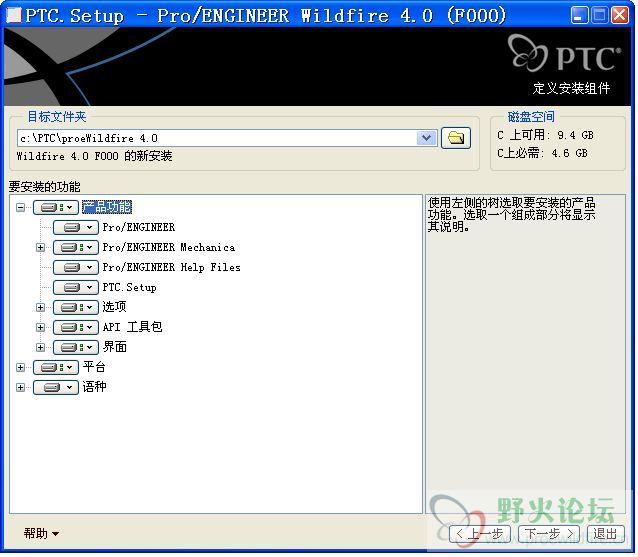Viewport: 638px width, 557px height.
Task: Click the PTC.Setup title bar icon
Action: pyautogui.click(x=14, y=15)
